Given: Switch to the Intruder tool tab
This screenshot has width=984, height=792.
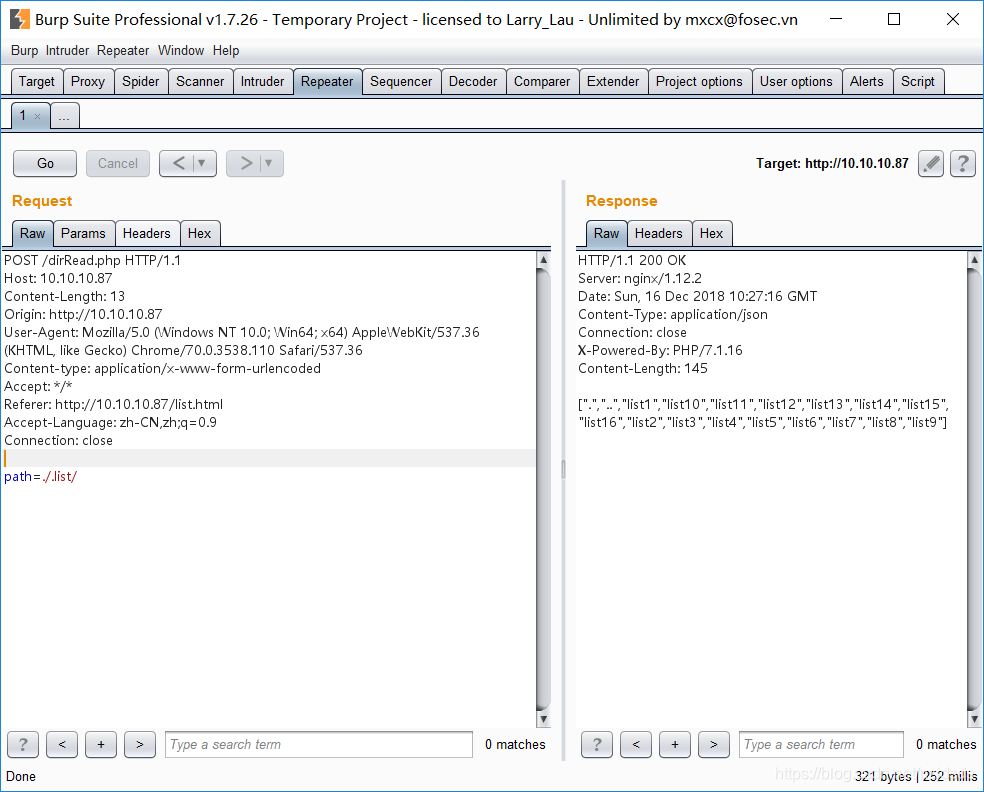Looking at the screenshot, I should [x=262, y=82].
